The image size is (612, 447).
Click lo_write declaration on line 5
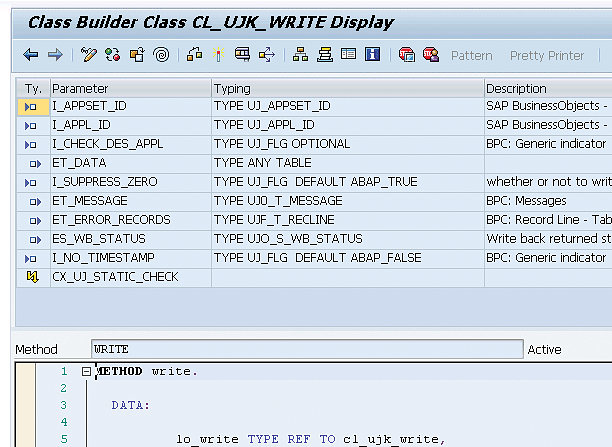coord(311,439)
